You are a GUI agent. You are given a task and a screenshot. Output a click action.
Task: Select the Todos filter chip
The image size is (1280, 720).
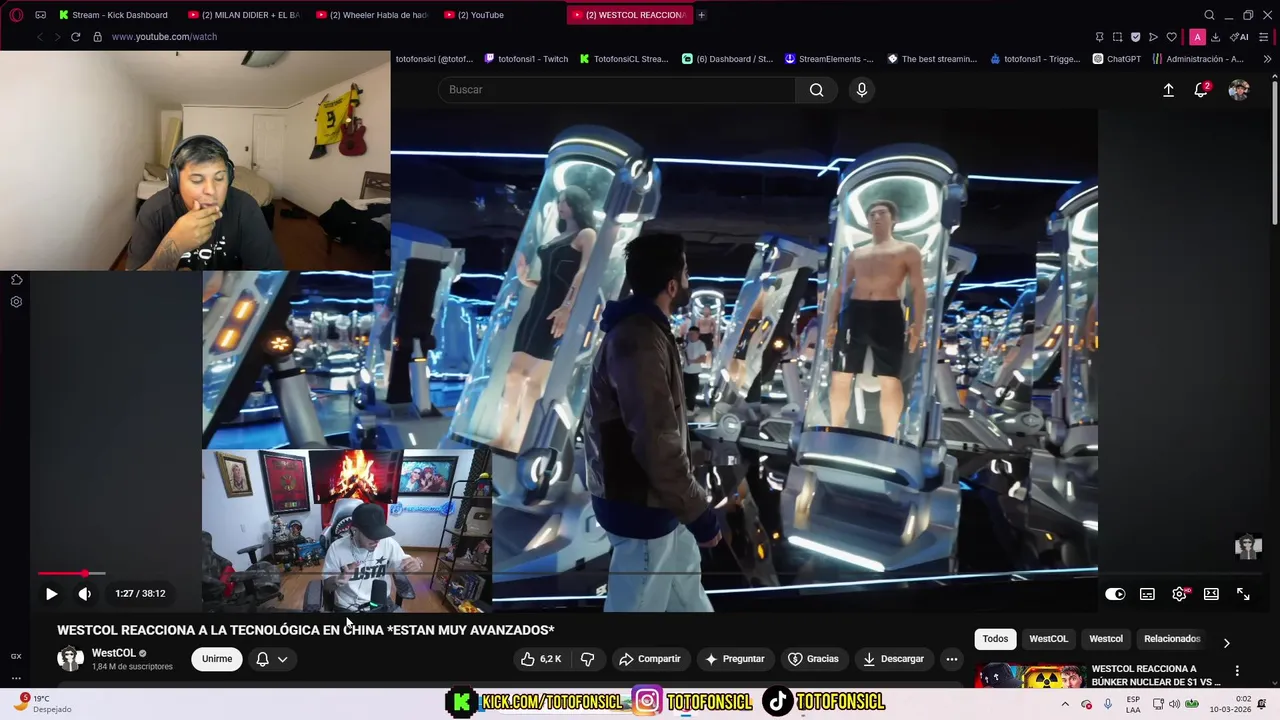click(x=995, y=639)
